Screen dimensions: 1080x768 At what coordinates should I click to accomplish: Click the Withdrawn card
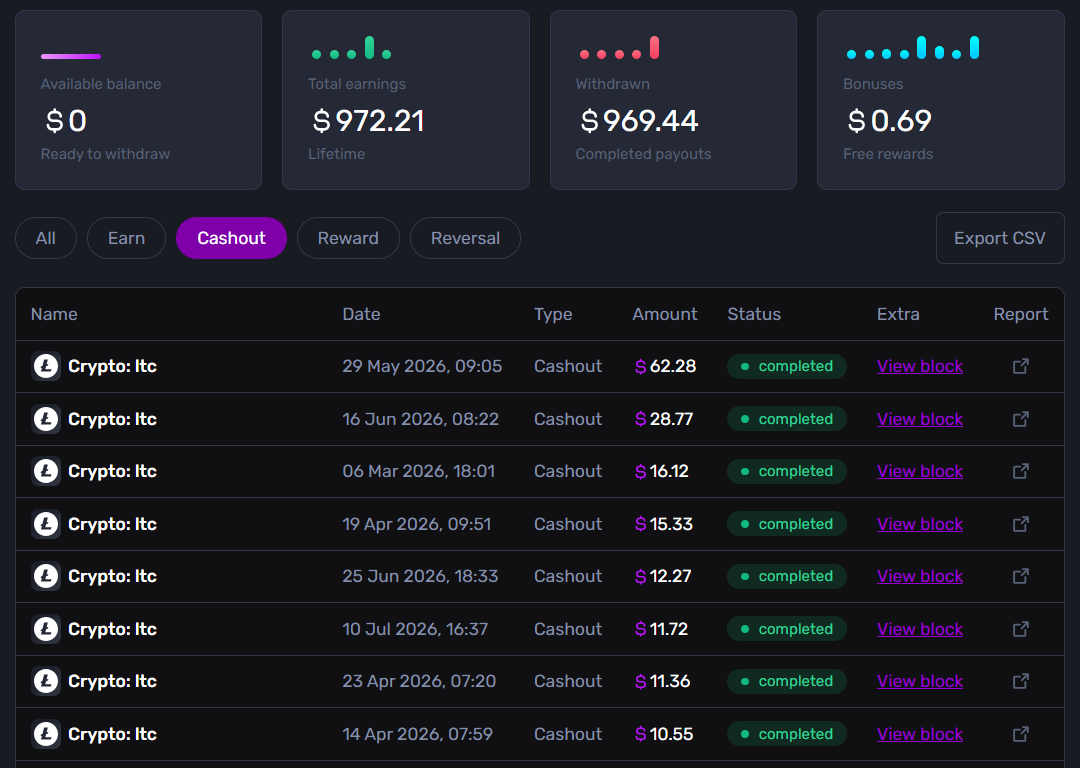click(x=673, y=100)
